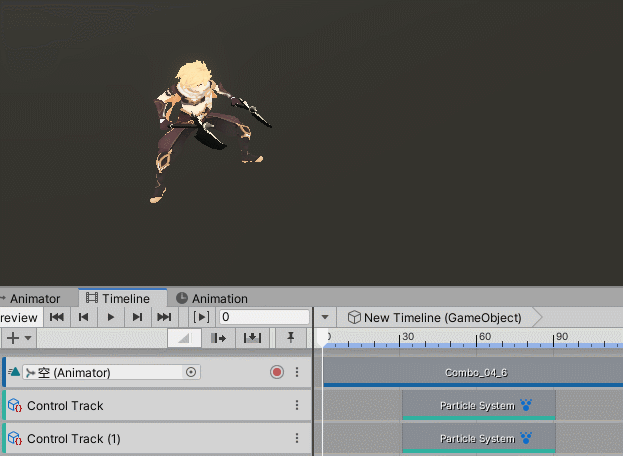The height and width of the screenshot is (456, 623).
Task: Open Control Track options menu
Action: (x=297, y=405)
